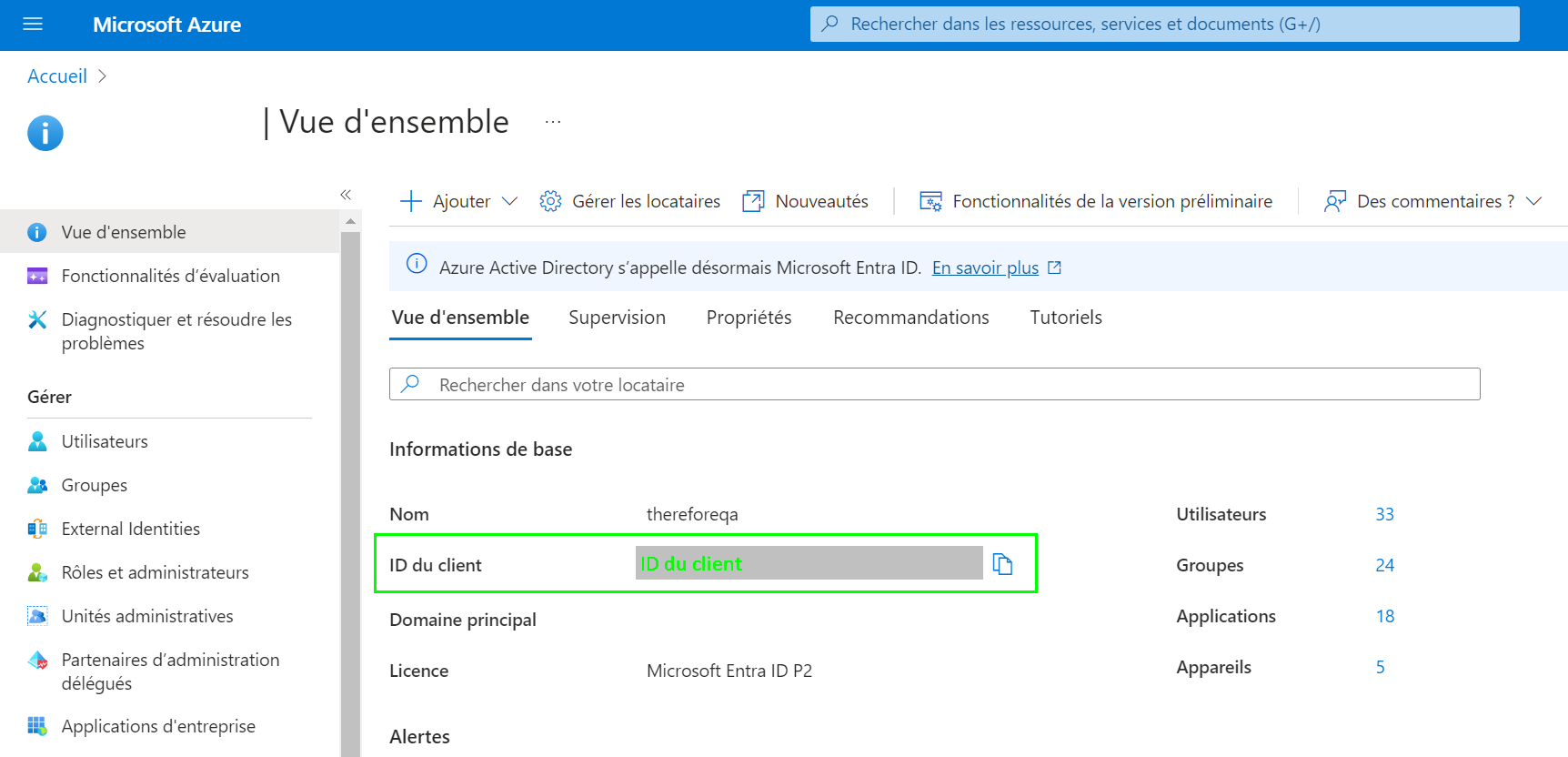Viewport: 1568px width, 757px height.
Task: Expand the Ajouter dropdown chevron
Action: tap(509, 201)
